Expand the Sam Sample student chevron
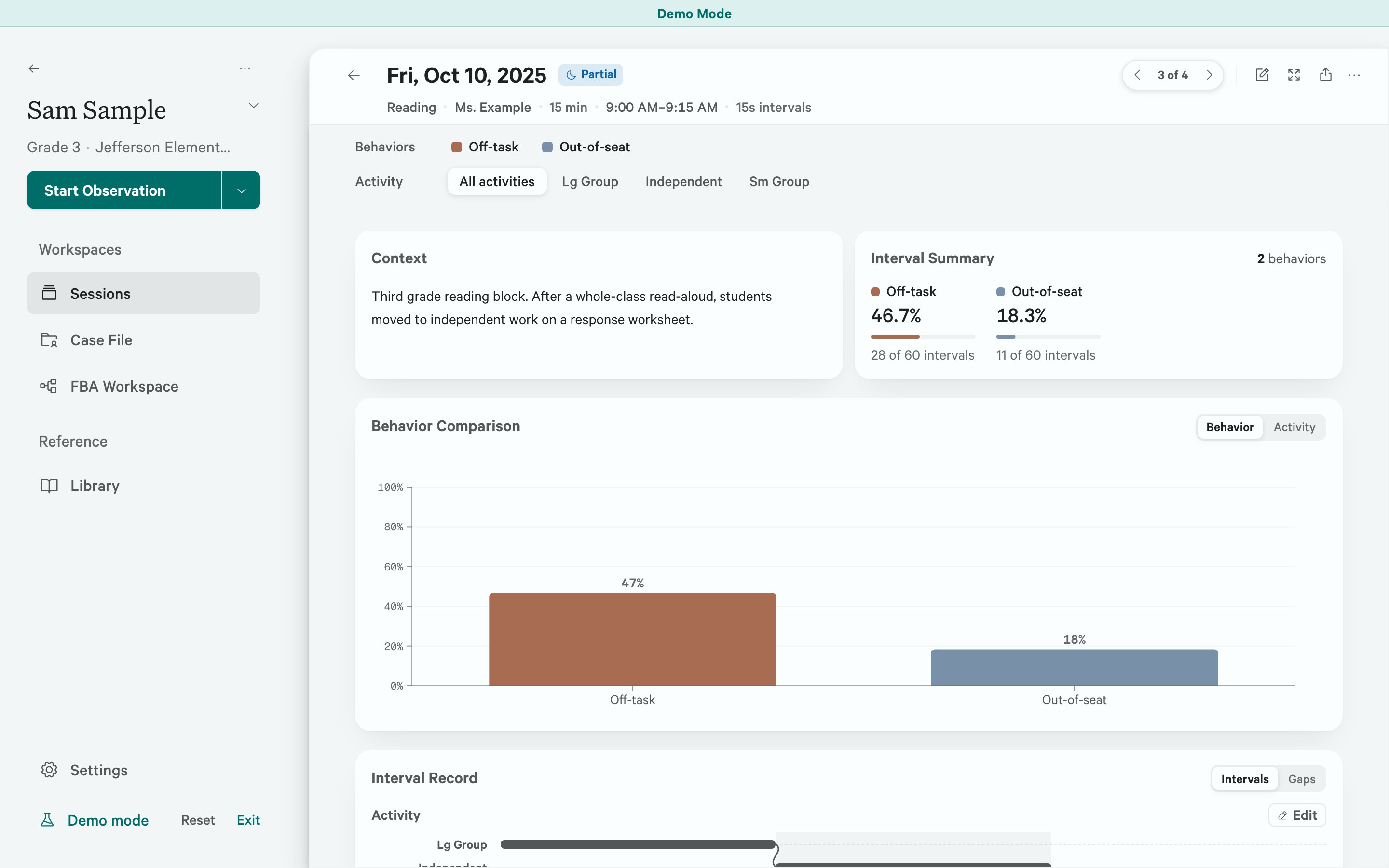The height and width of the screenshot is (868, 1389). pos(253,106)
